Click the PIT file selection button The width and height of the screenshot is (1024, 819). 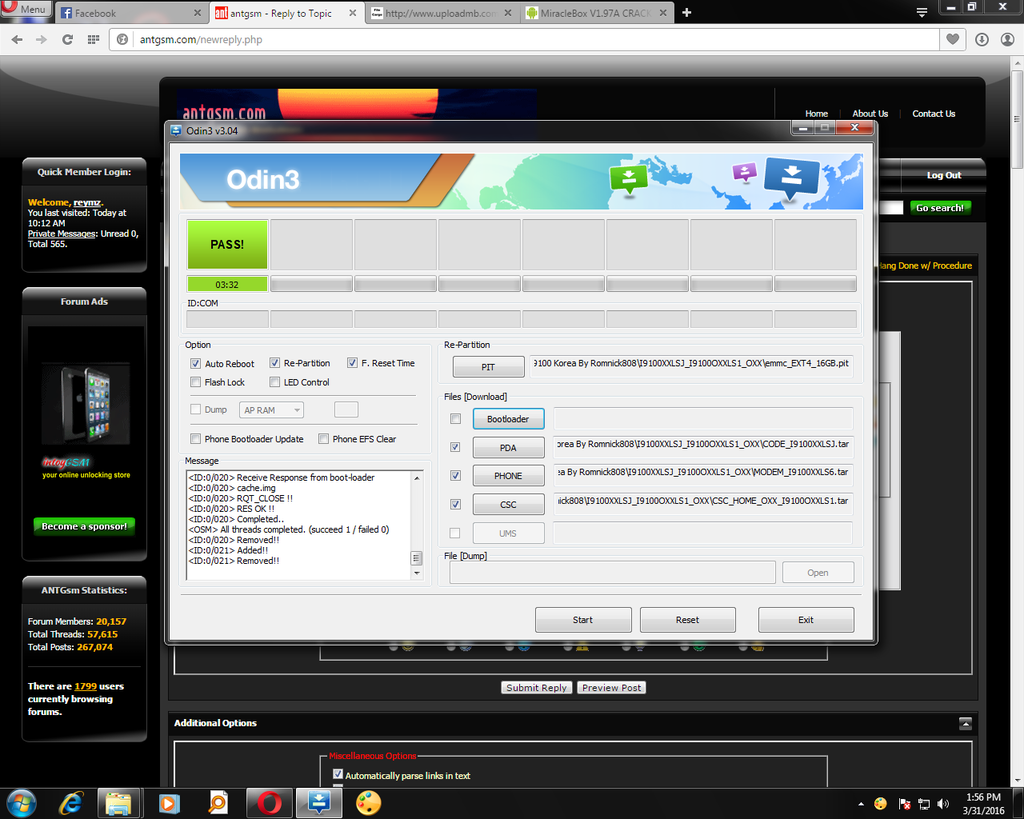(x=488, y=367)
